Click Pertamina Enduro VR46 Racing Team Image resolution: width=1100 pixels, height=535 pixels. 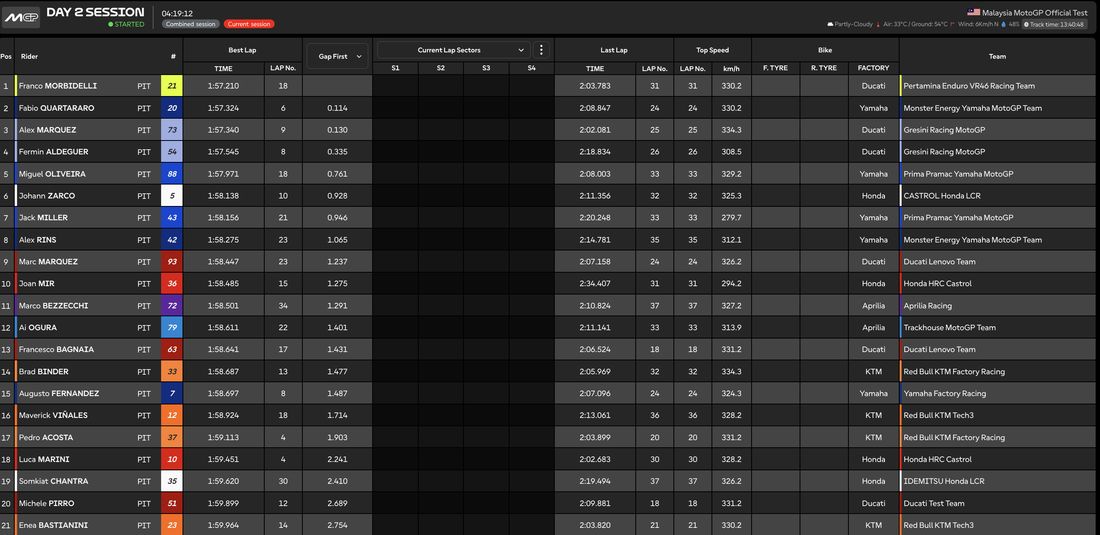[x=969, y=86]
